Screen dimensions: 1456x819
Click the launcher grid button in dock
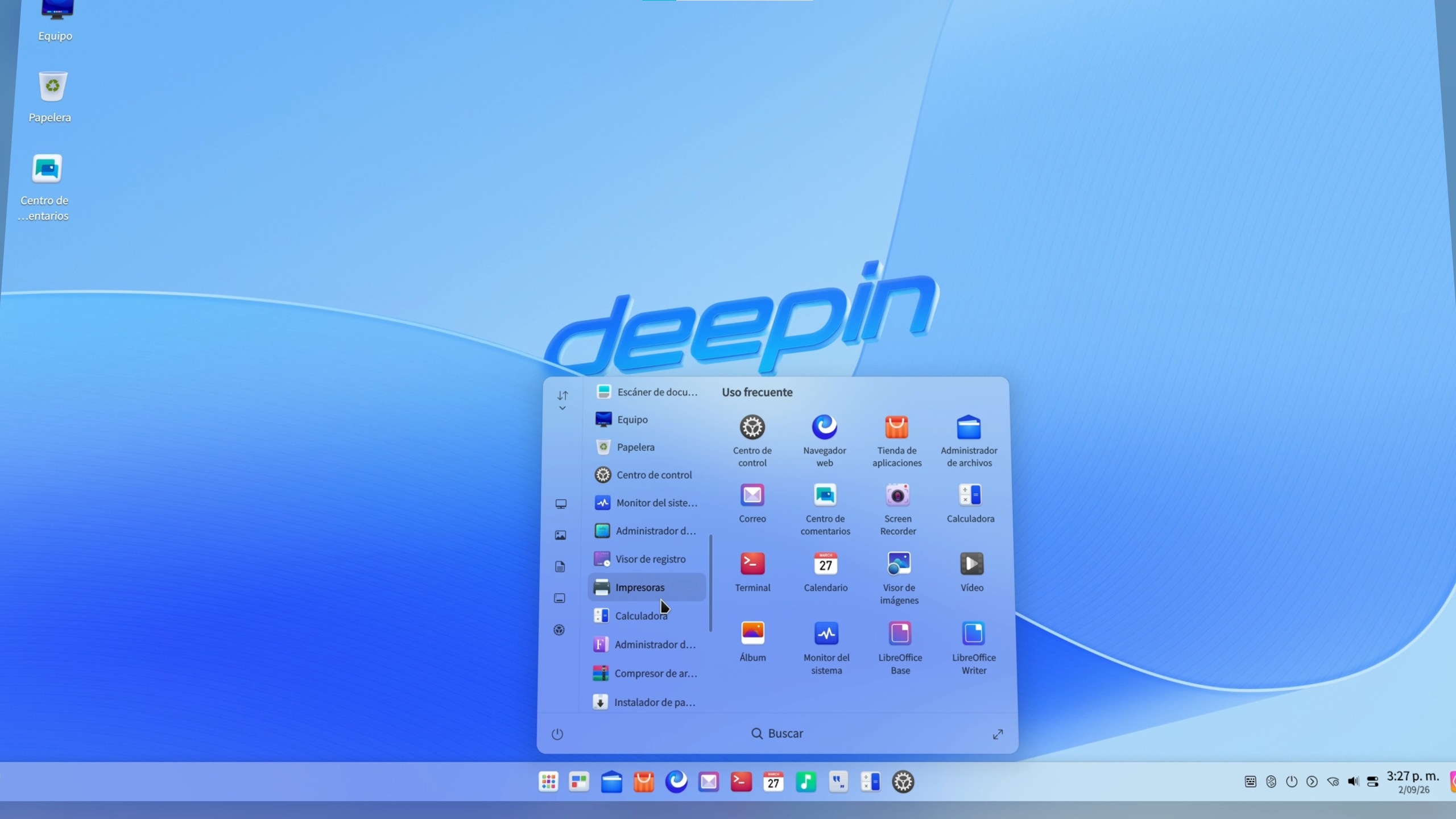[x=548, y=782]
